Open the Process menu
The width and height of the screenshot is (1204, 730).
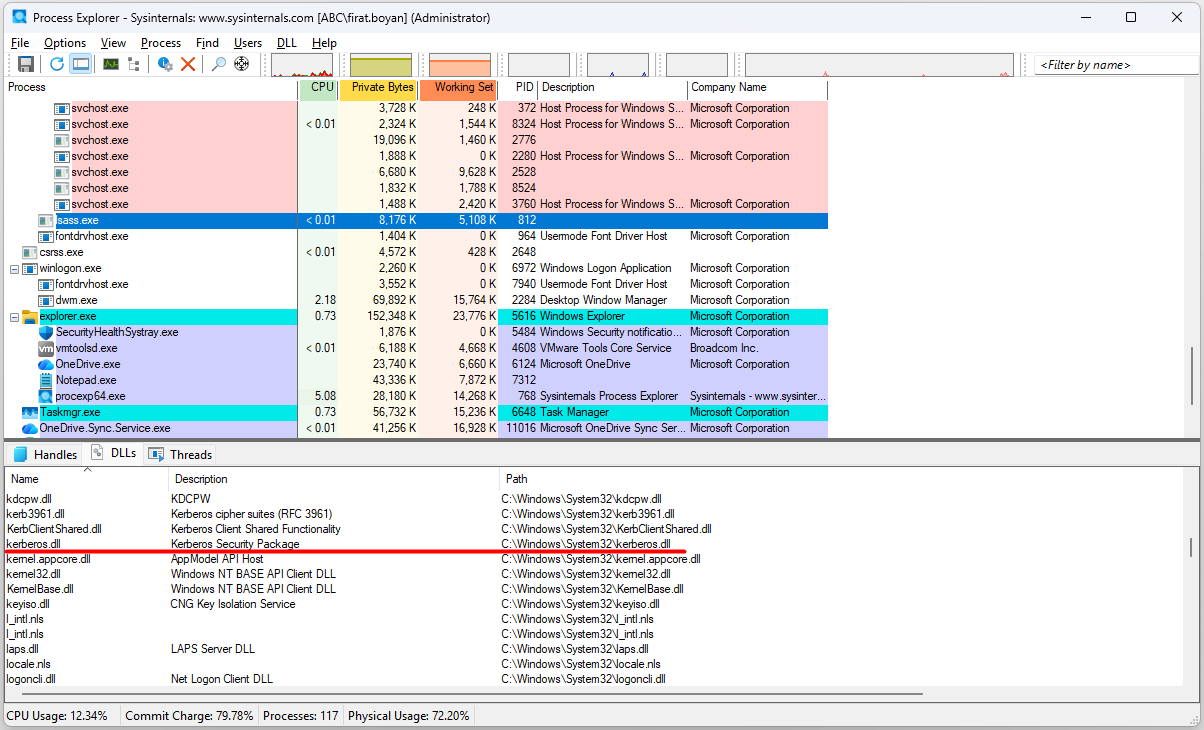(161, 43)
